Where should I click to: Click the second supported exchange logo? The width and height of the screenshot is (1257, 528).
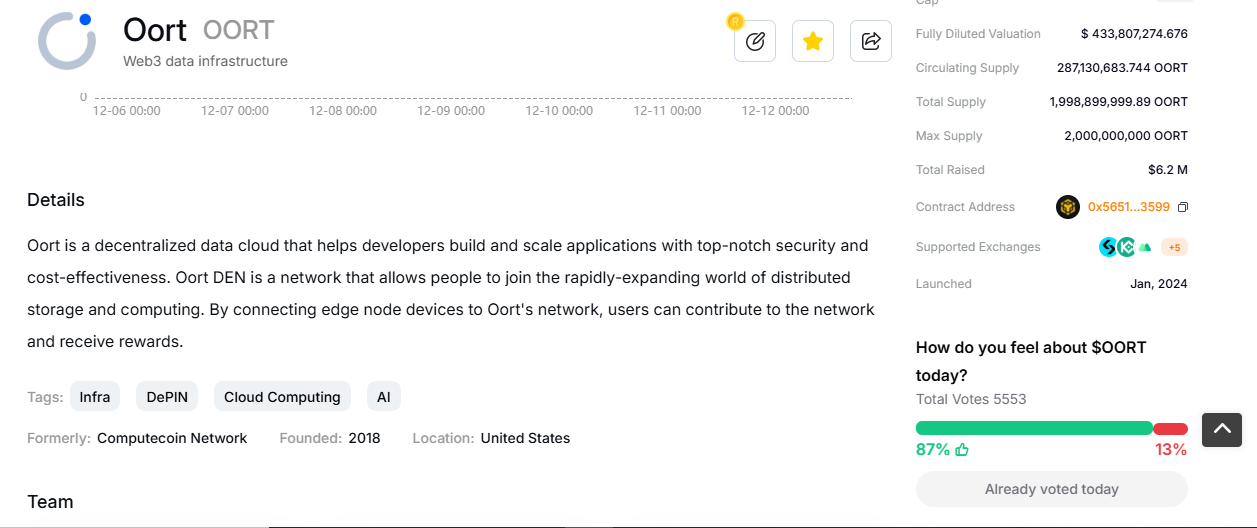coord(1126,247)
